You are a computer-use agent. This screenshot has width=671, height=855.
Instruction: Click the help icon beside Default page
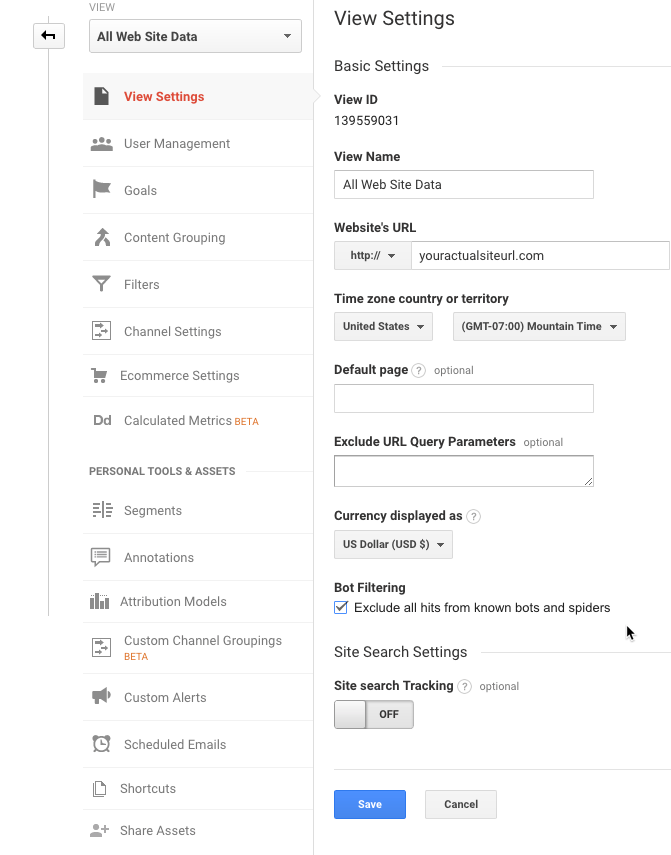(x=419, y=370)
